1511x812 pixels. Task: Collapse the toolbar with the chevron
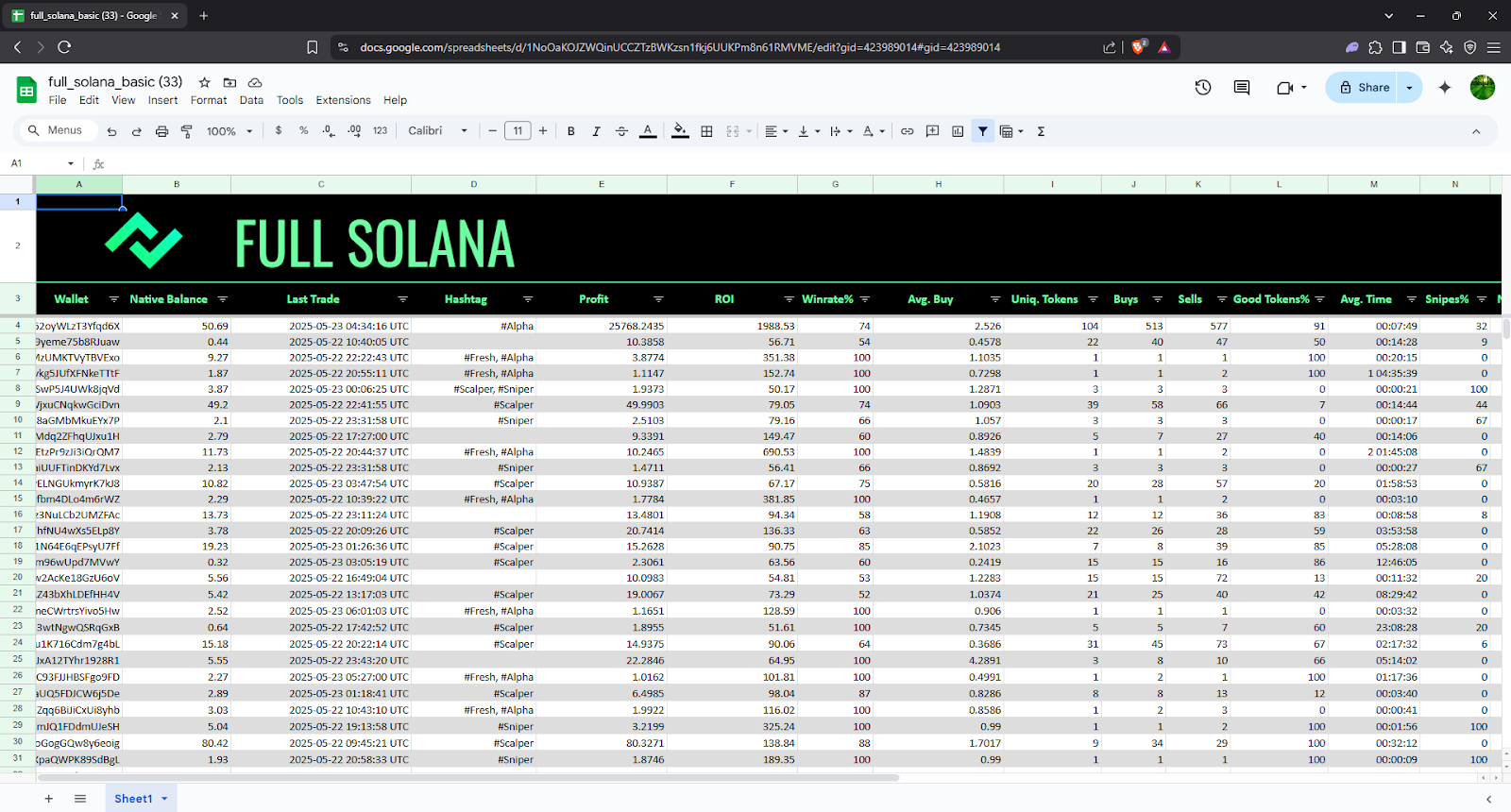point(1476,131)
